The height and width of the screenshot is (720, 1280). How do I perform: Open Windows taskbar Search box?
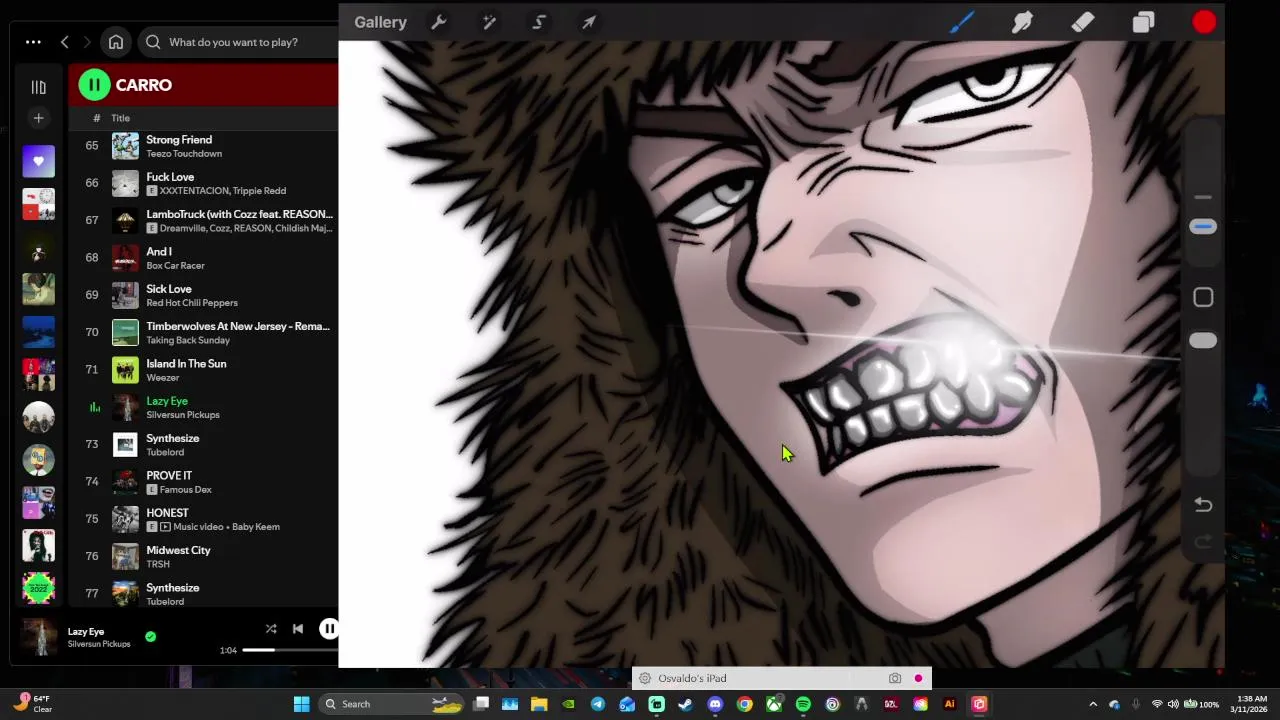coord(390,704)
